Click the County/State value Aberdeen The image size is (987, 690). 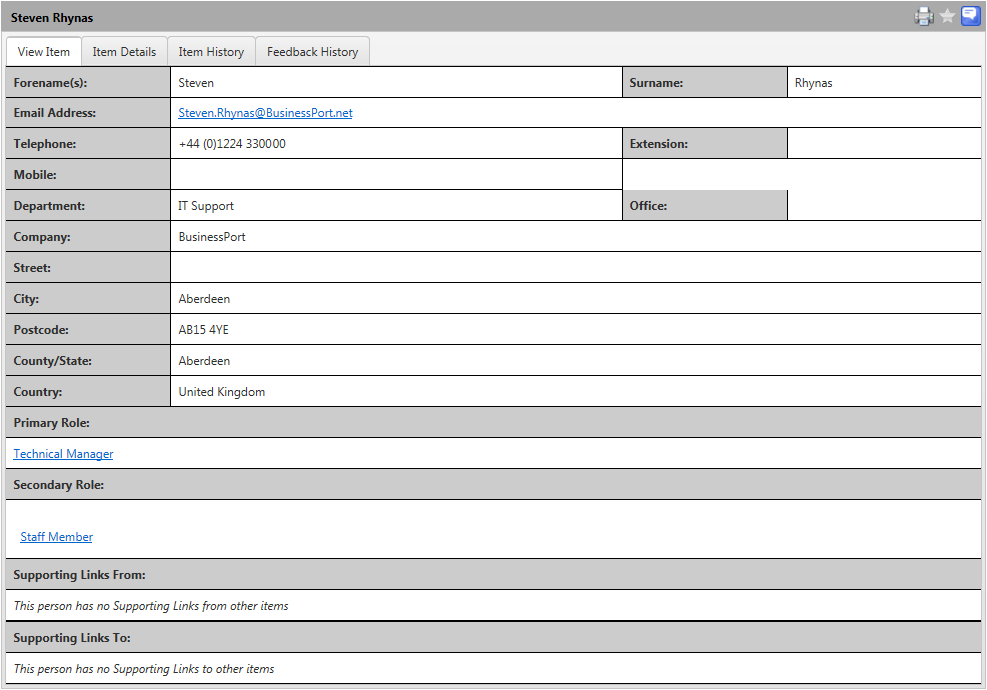click(x=204, y=361)
